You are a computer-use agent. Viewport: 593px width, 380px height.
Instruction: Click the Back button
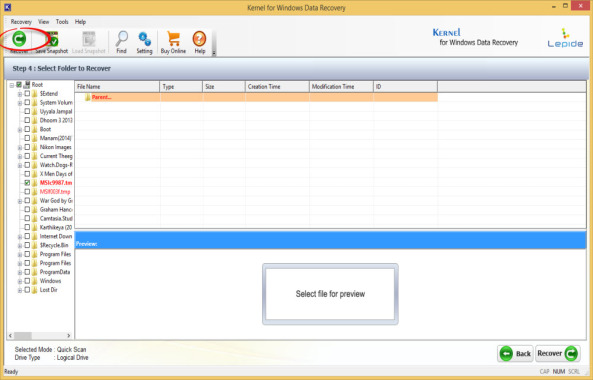point(515,354)
